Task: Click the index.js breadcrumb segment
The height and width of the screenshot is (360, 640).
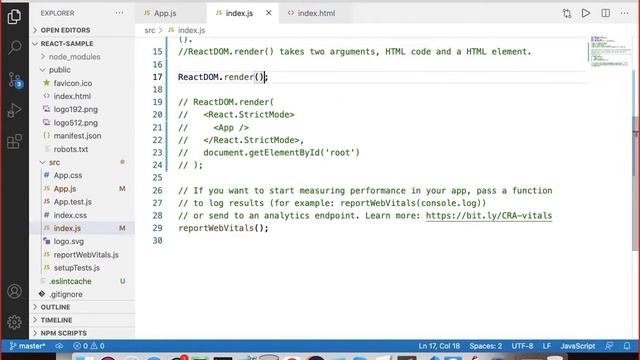Action: [191, 30]
